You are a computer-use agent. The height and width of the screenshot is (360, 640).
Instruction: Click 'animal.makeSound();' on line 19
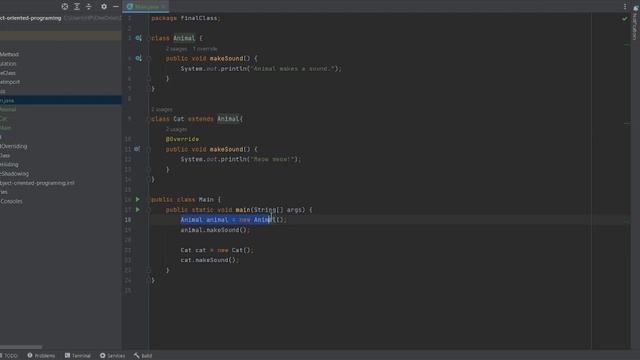click(215, 230)
